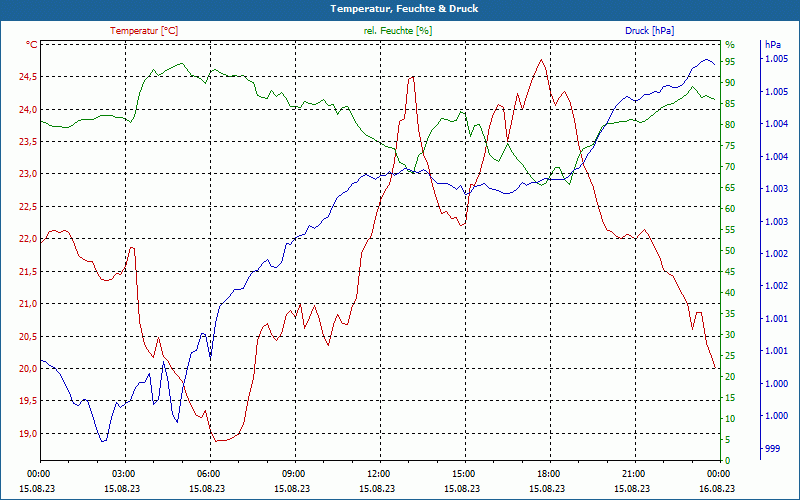Click the '16.08.23' date label
800x500 pixels.
point(717,488)
